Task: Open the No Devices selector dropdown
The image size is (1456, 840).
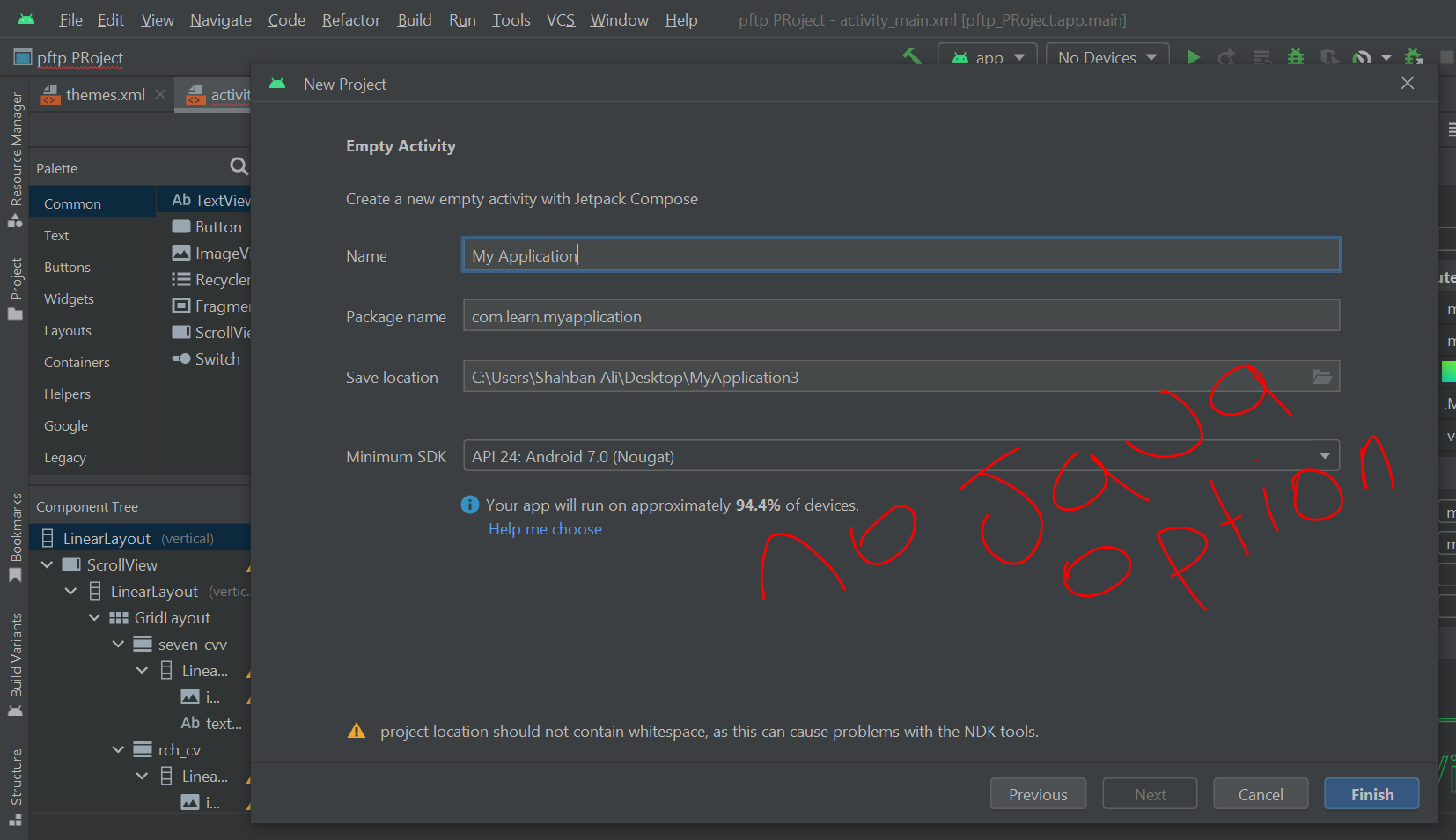Action: point(1107,57)
